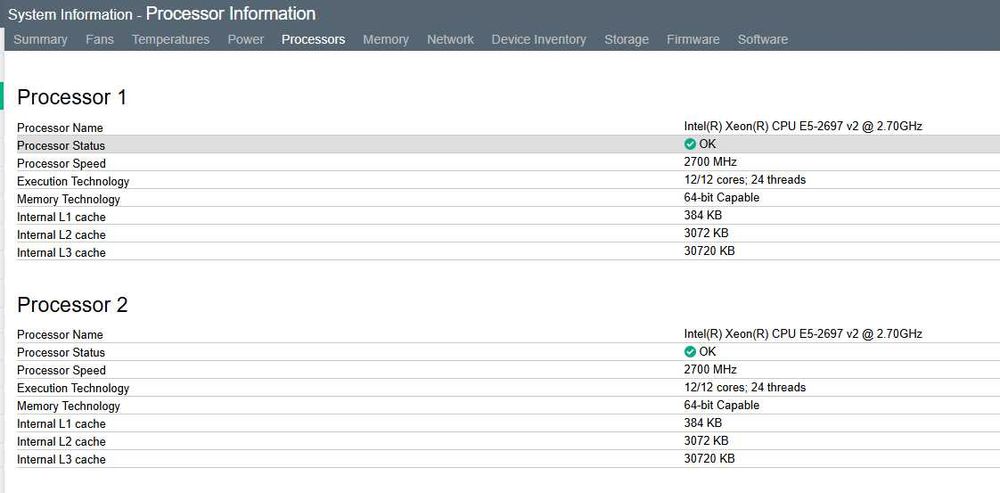This screenshot has height=493, width=1000.
Task: Switch to the Firmware tab
Action: tap(693, 40)
